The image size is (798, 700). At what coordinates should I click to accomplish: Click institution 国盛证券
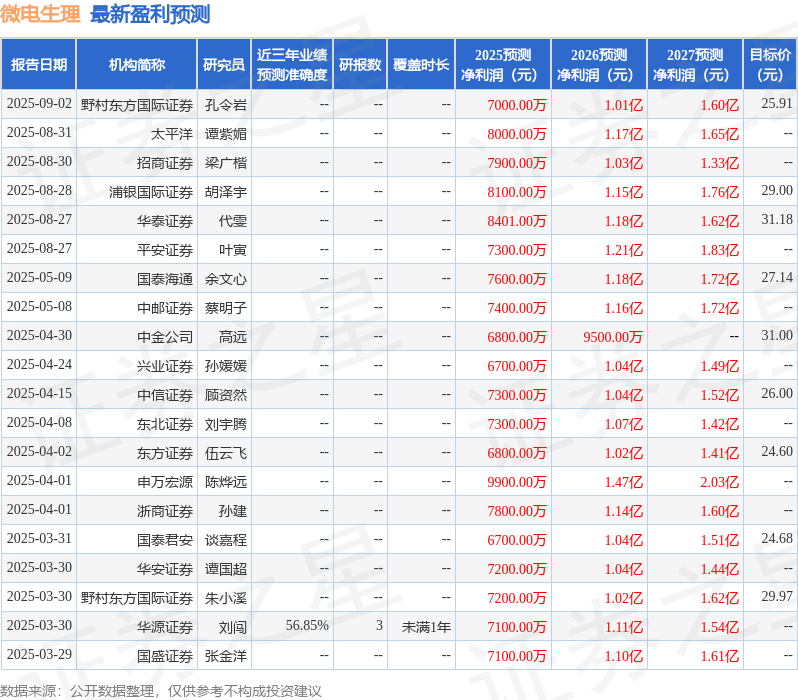[165, 657]
